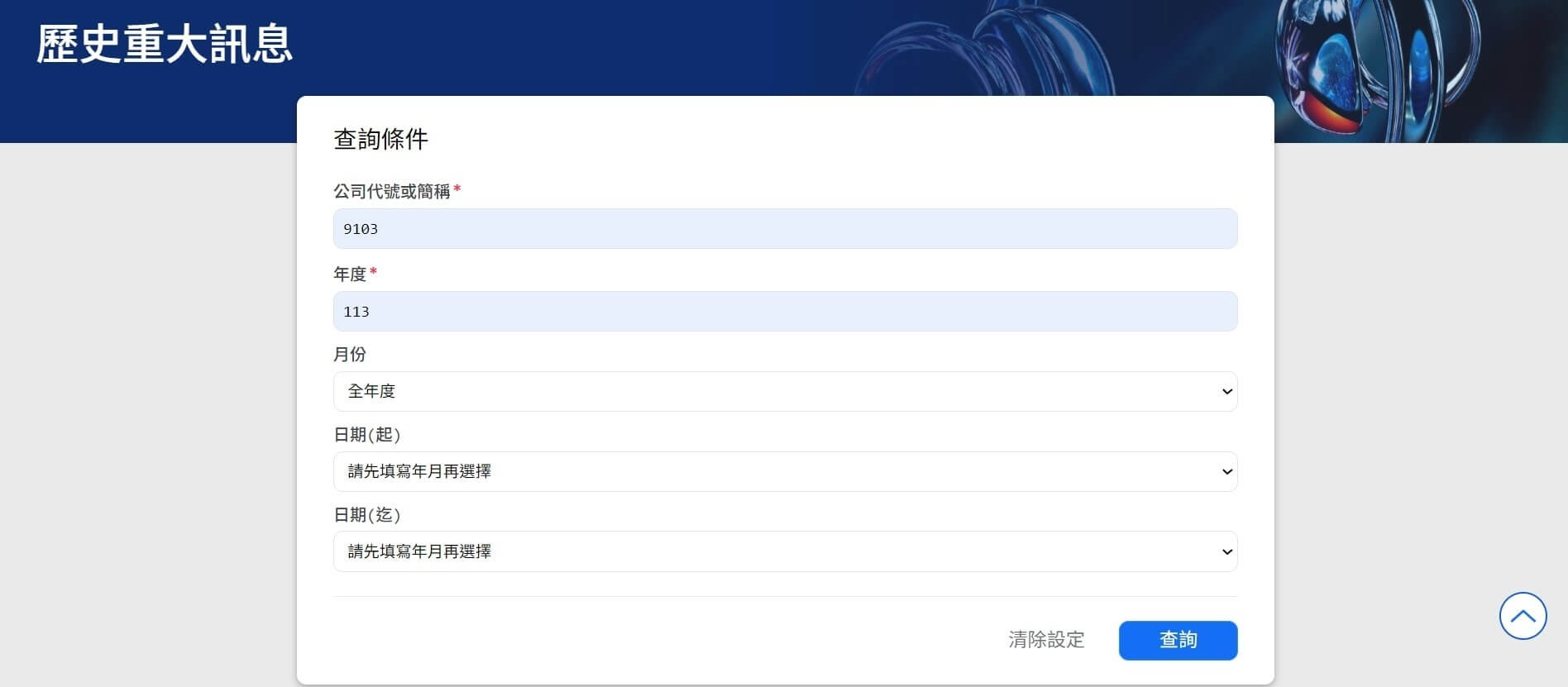Click the chevron arrow in 月份 dropdown

[x=1226, y=391]
